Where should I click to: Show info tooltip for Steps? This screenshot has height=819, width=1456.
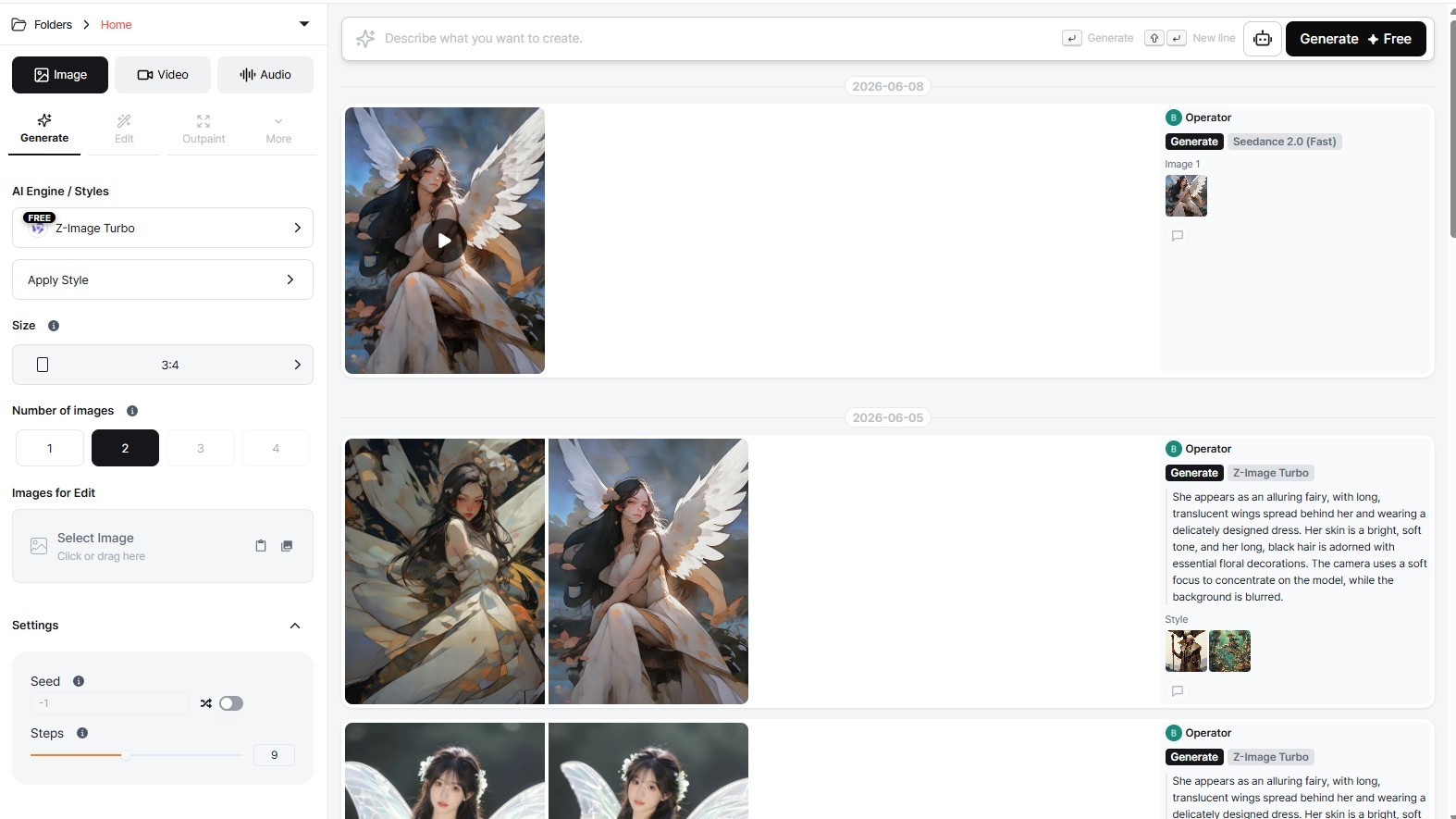[82, 733]
